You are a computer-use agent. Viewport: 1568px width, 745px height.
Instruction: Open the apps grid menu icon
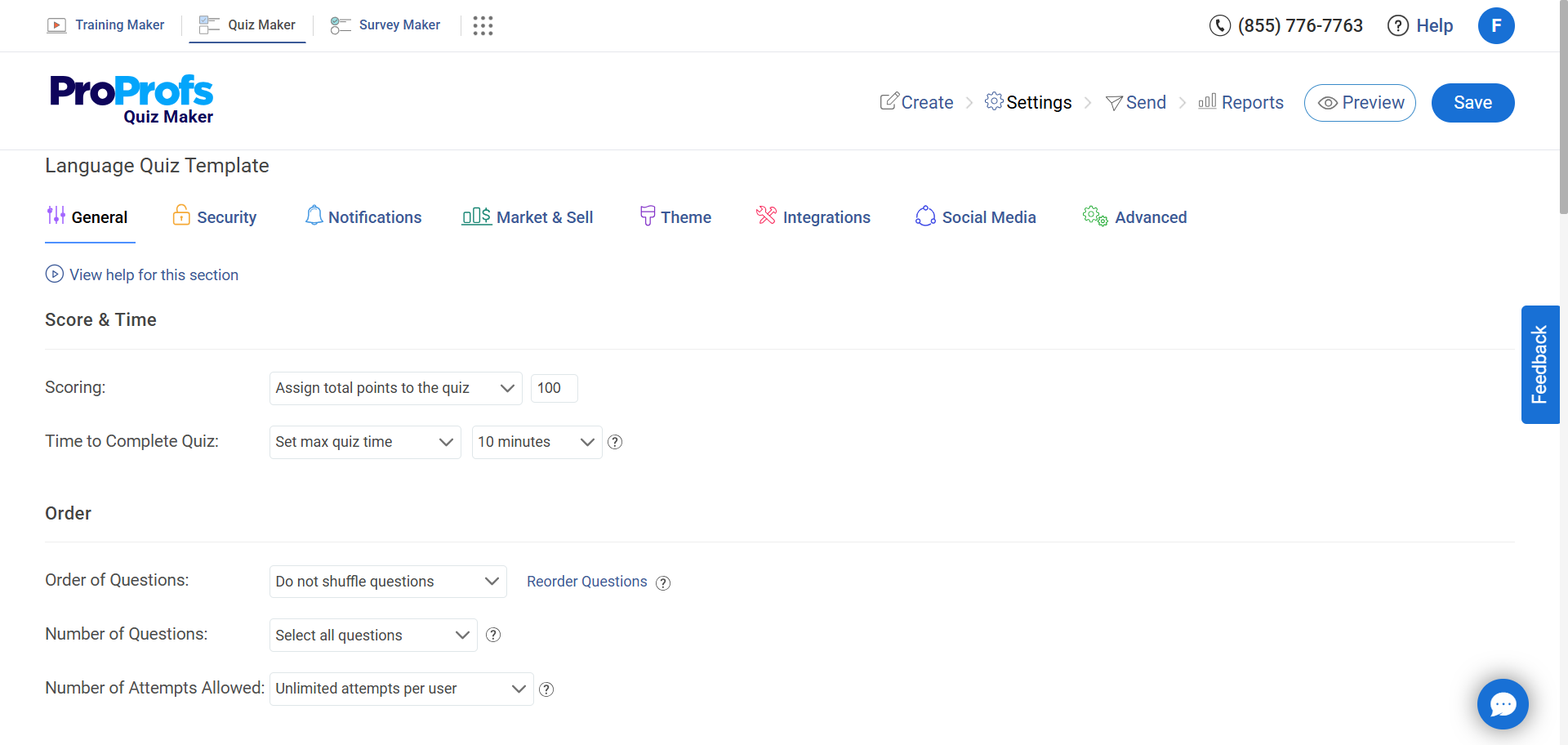click(483, 25)
